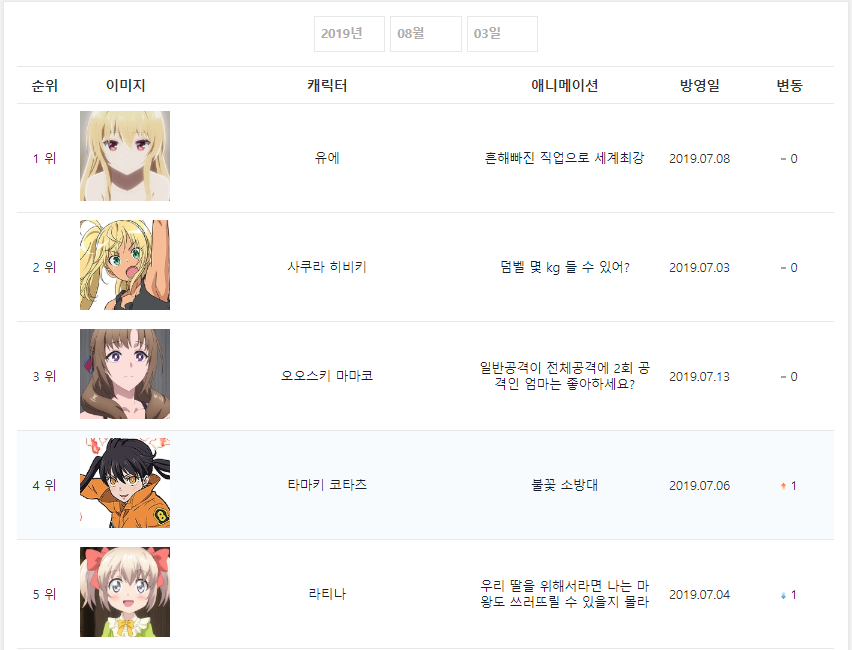The image size is (852, 650).
Task: Click the 방영일 column header
Action: [x=699, y=85]
